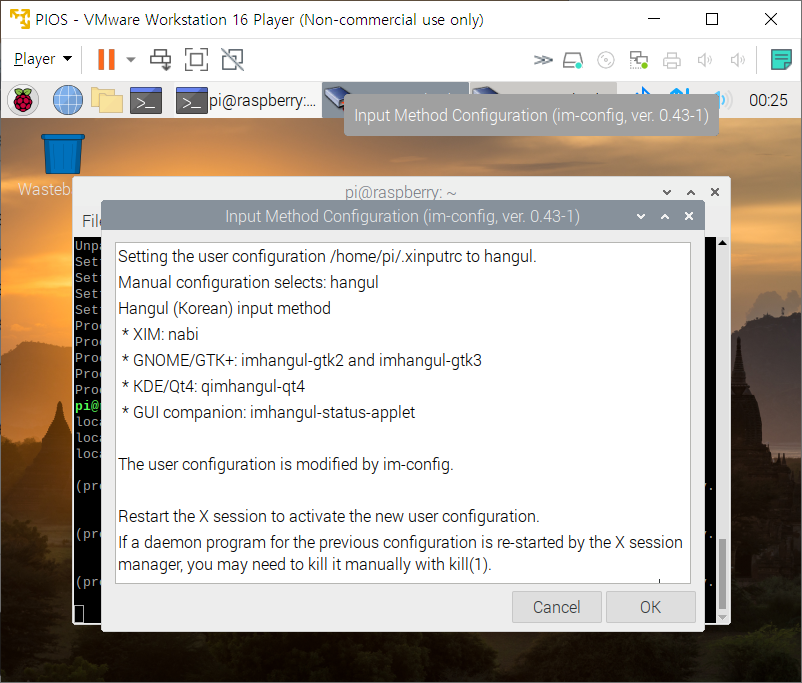Toggle the CD/DVD drive connection icon
This screenshot has height=683, width=802.
point(606,60)
